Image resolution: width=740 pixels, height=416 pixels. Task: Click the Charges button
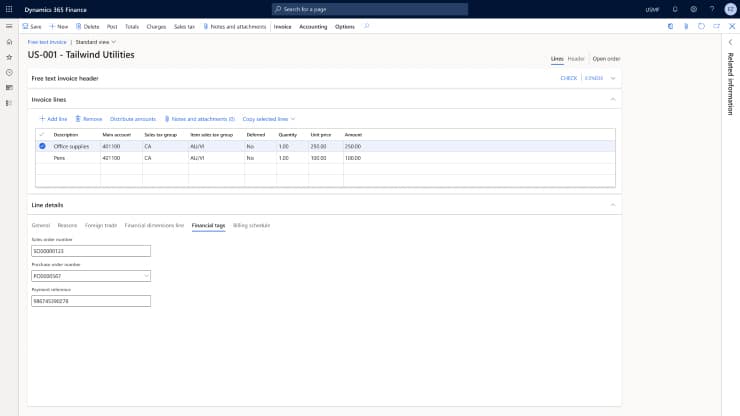[x=156, y=27]
